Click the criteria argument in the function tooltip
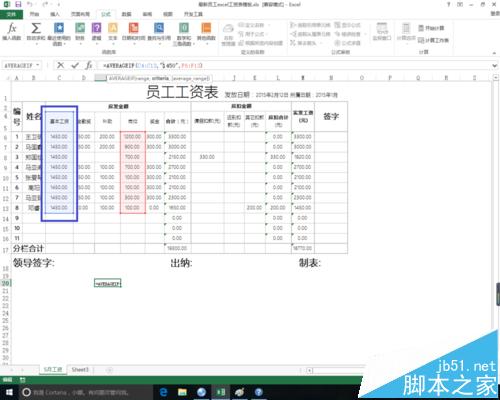This screenshot has width=500, height=400. point(161,79)
